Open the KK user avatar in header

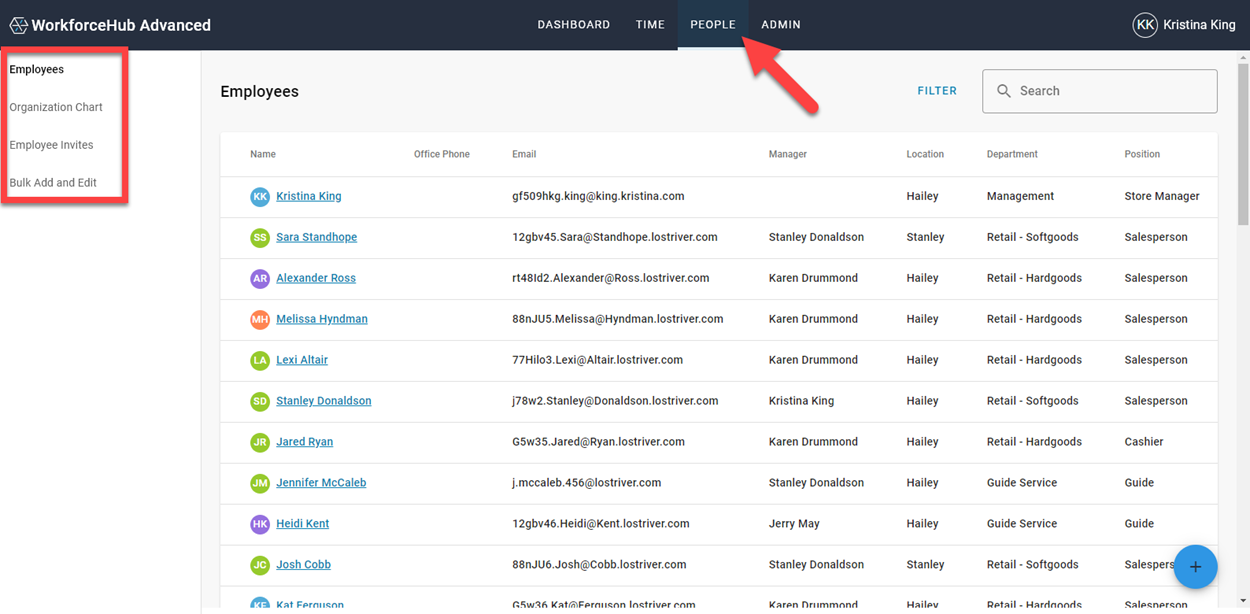coord(1145,25)
